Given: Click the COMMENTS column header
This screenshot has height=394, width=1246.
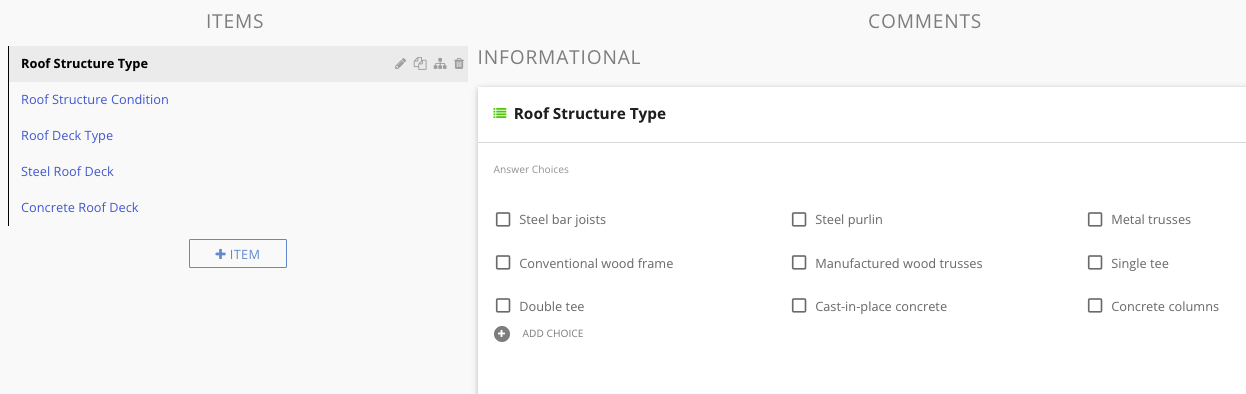Looking at the screenshot, I should click(925, 21).
